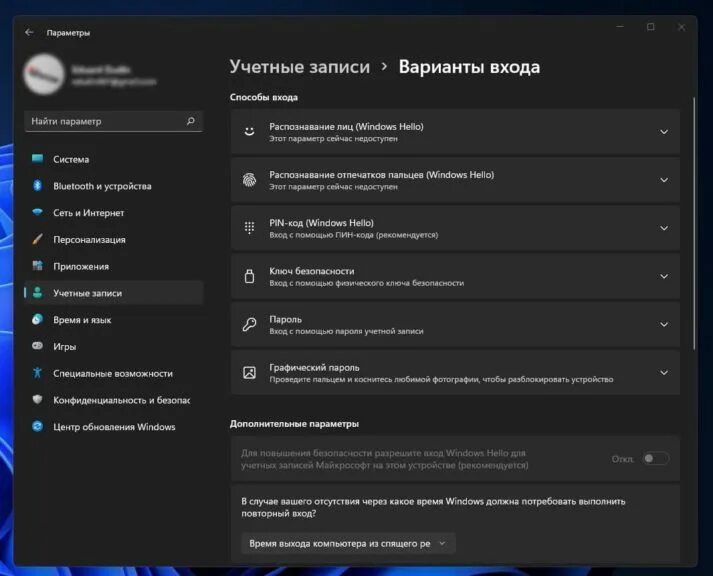This screenshot has width=713, height=576.
Task: Open Время и язык section
Action: (x=114, y=320)
